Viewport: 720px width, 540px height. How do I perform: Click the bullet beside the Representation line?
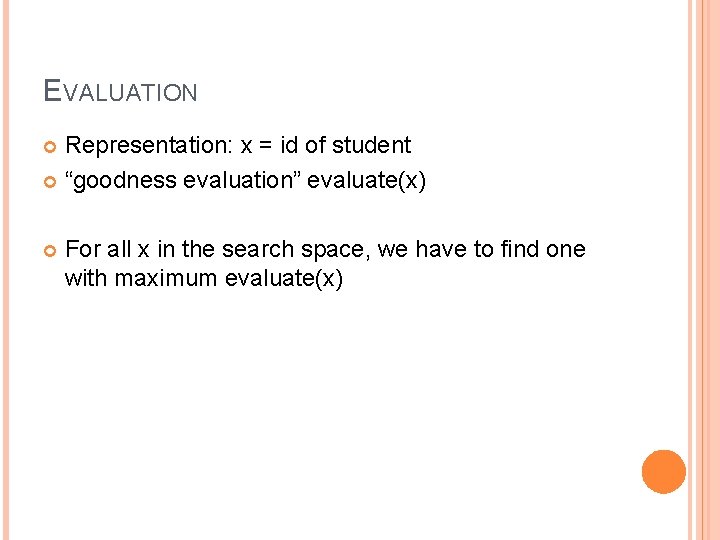click(x=50, y=147)
